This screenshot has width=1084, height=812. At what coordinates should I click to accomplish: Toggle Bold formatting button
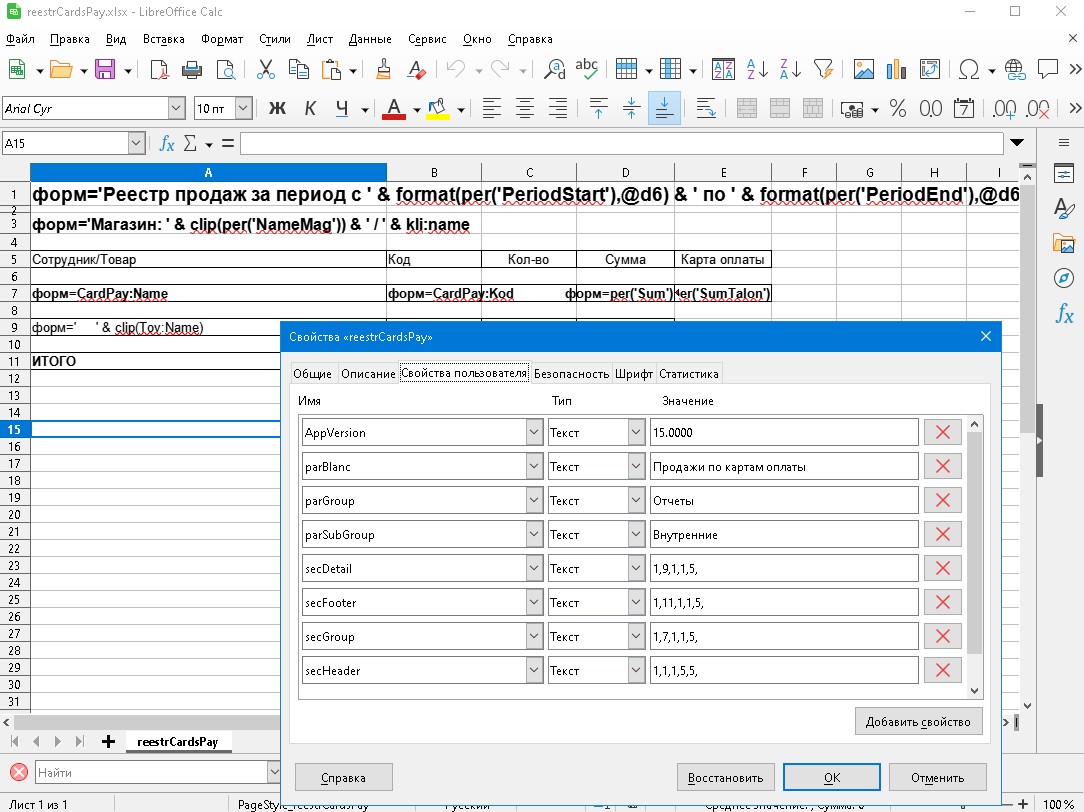pos(278,108)
